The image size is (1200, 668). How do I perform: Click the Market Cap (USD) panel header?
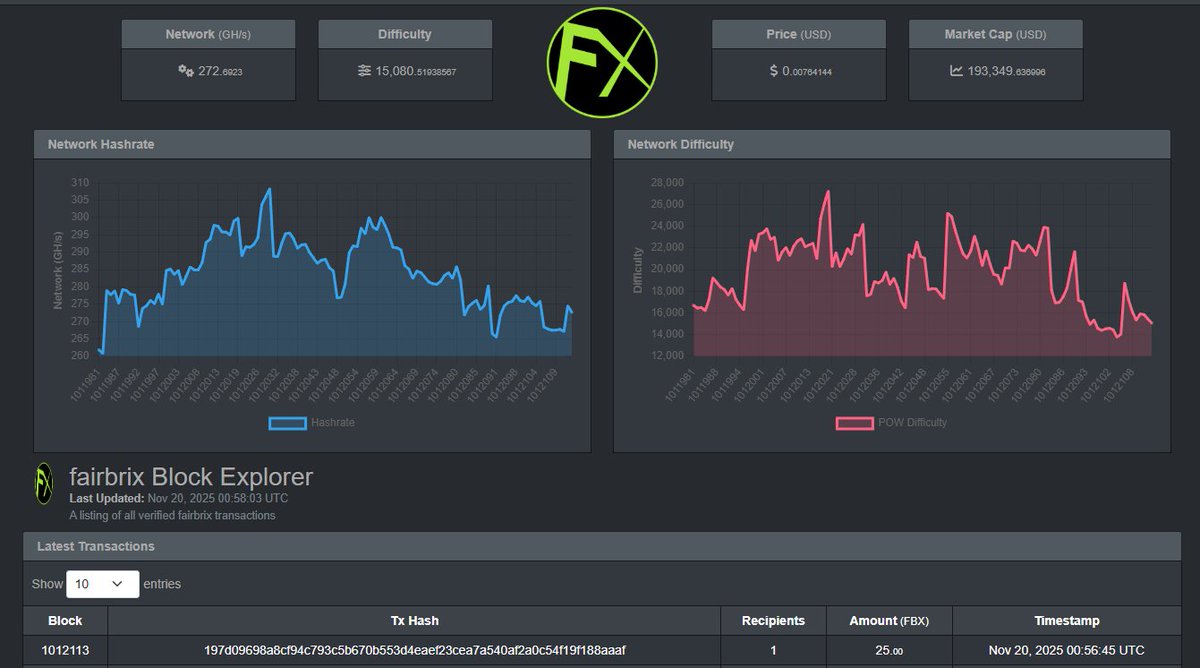pyautogui.click(x=995, y=34)
